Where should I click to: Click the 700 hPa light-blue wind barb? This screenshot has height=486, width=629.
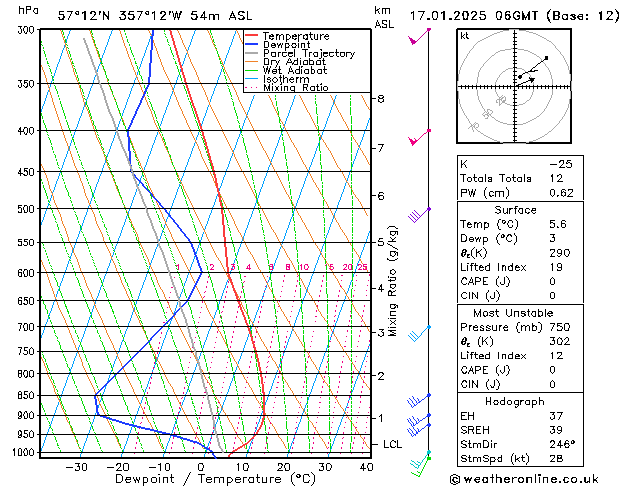click(x=419, y=334)
